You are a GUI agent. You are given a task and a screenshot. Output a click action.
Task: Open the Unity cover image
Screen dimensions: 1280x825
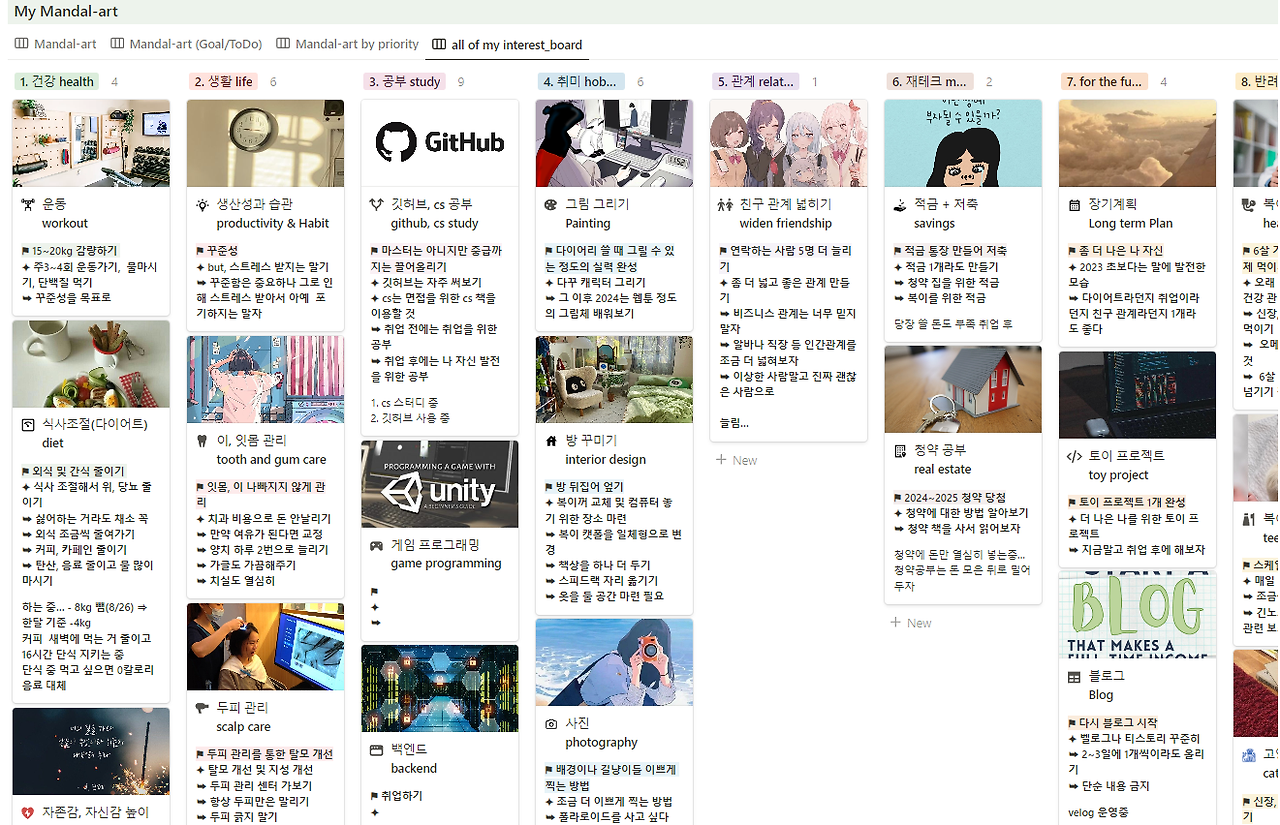440,485
